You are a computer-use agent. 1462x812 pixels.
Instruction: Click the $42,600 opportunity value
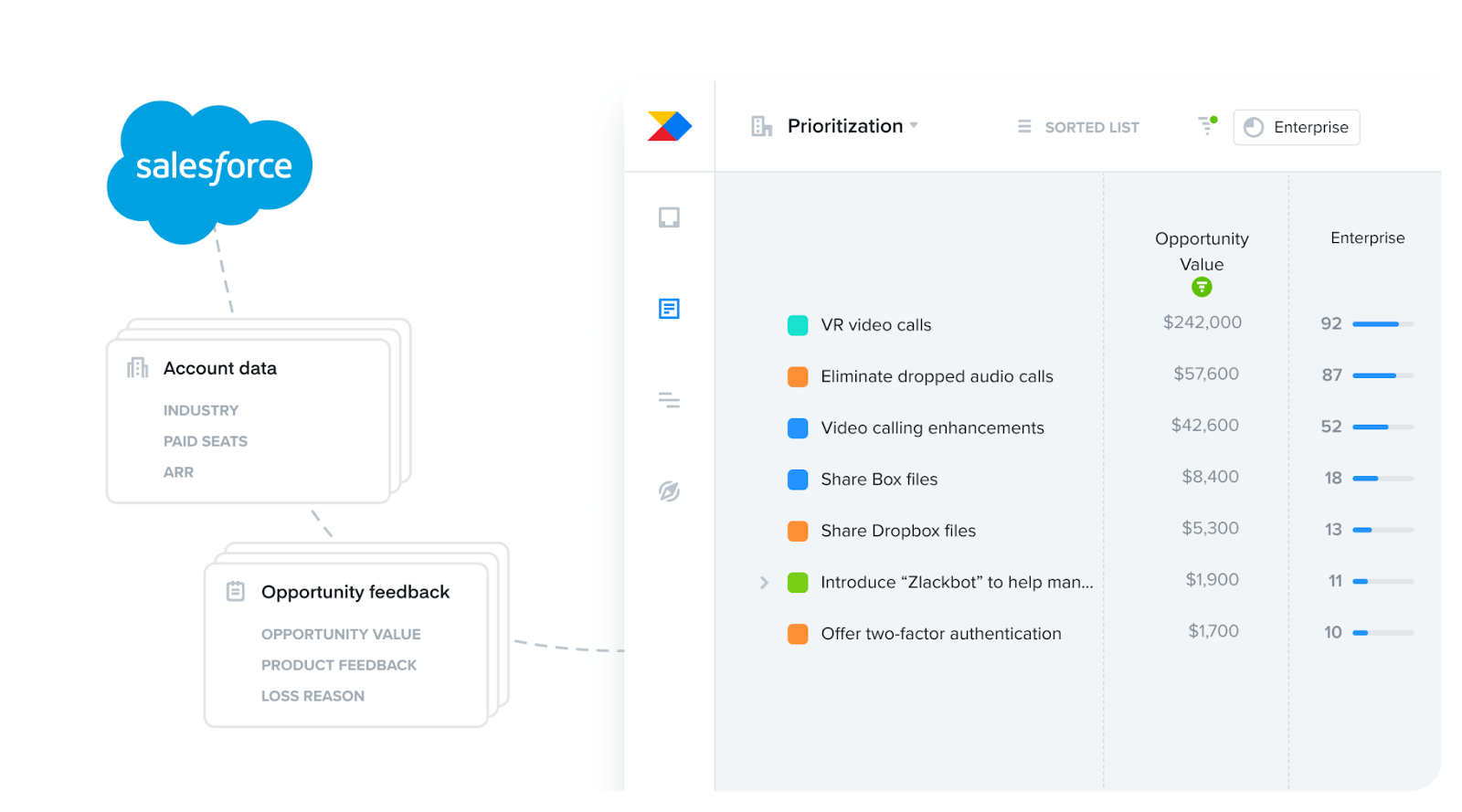(1205, 426)
